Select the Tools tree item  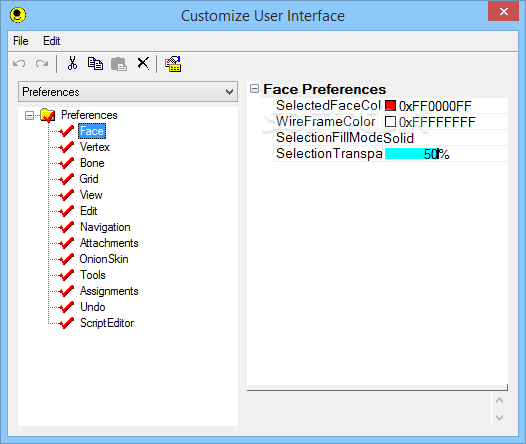(93, 275)
